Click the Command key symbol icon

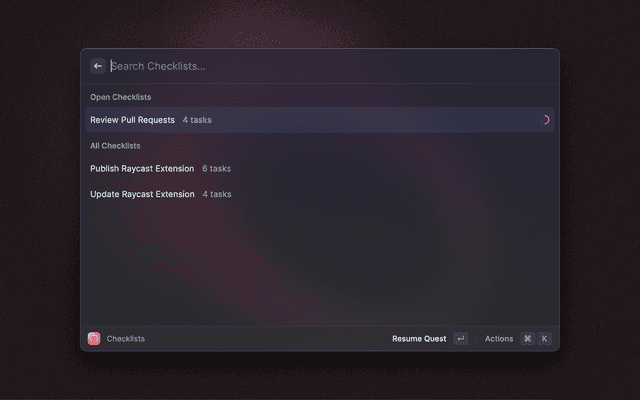pos(528,338)
